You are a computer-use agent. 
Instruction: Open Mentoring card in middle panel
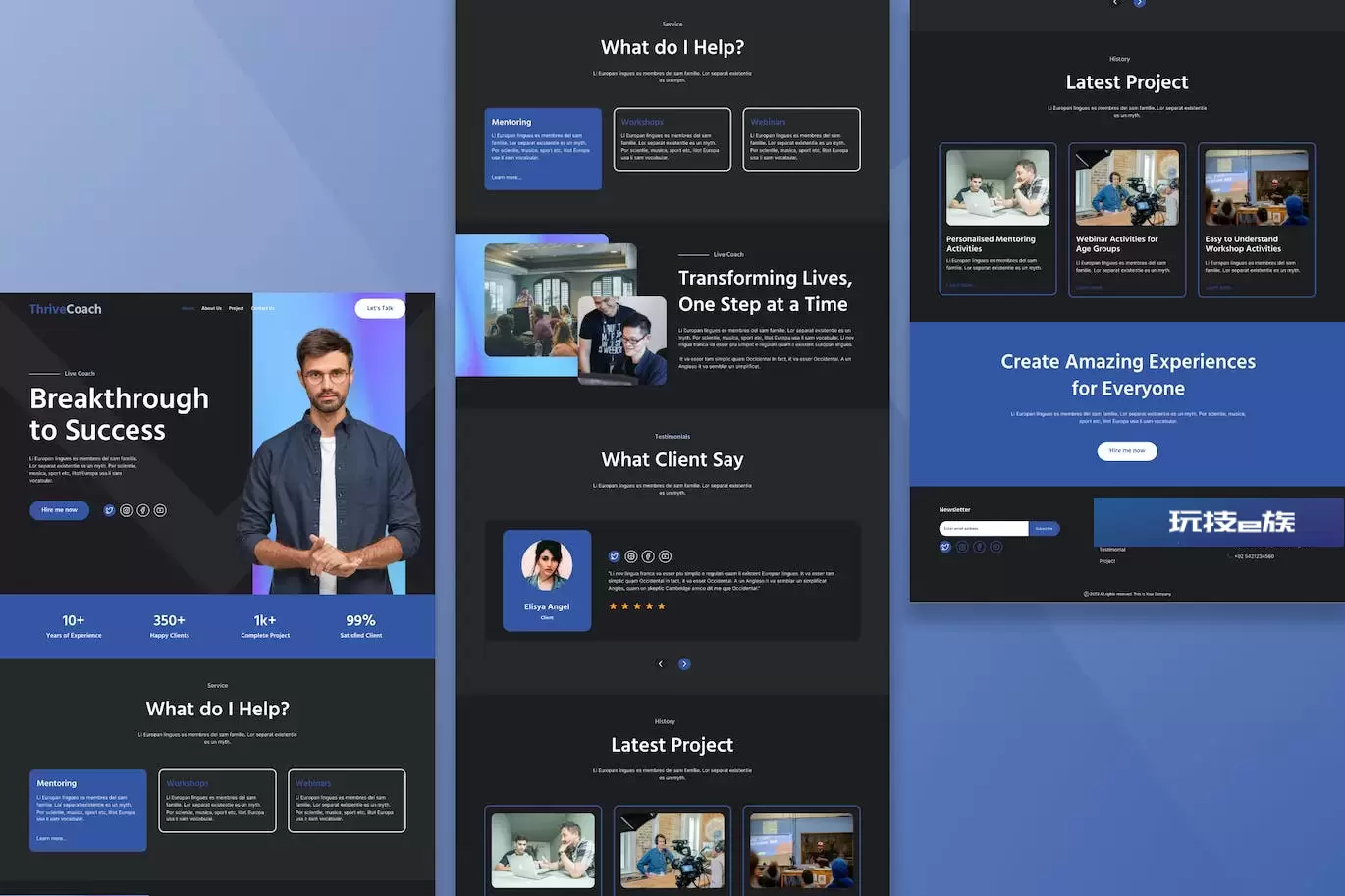tap(543, 148)
